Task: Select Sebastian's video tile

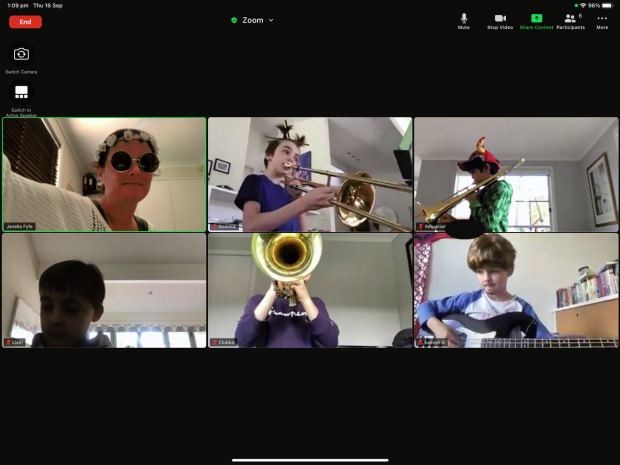Action: (x=516, y=174)
